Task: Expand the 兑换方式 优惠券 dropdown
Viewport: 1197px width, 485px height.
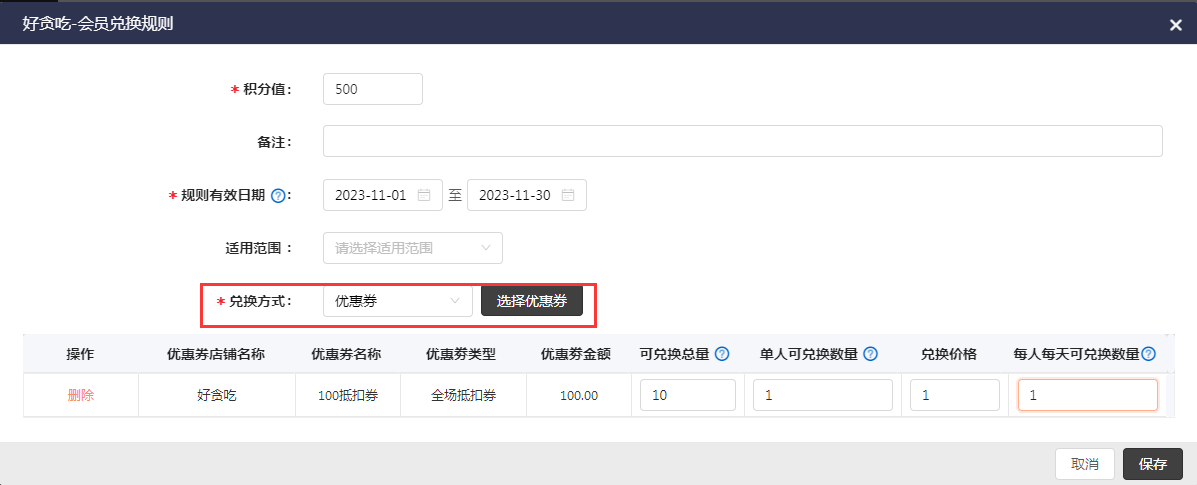Action: (x=397, y=301)
